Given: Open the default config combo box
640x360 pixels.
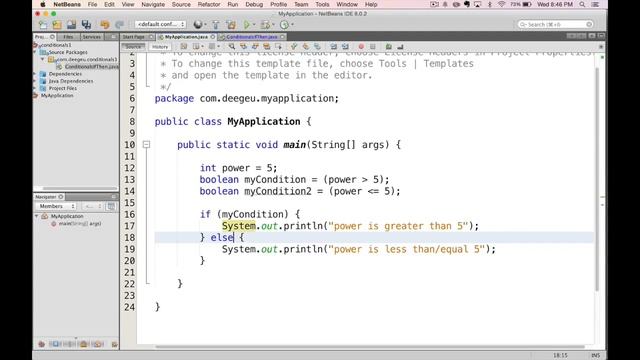Looking at the screenshot, I should [x=160, y=24].
